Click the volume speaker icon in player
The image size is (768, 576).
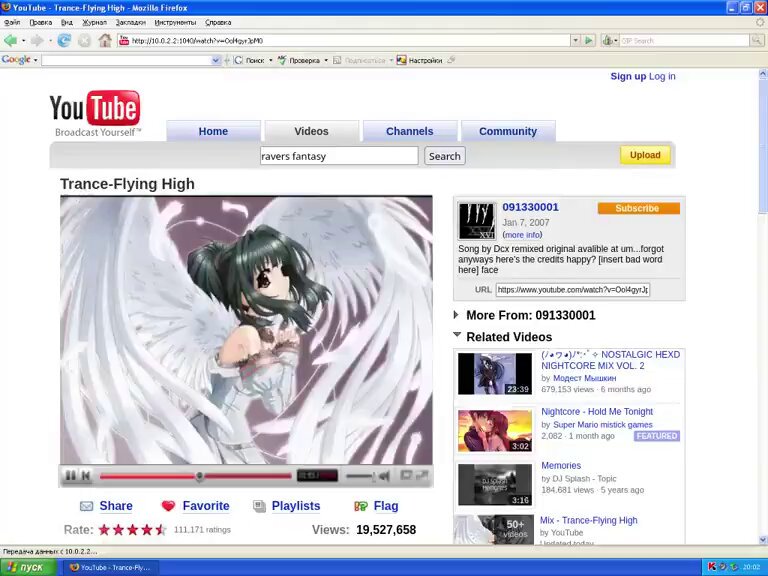point(381,476)
